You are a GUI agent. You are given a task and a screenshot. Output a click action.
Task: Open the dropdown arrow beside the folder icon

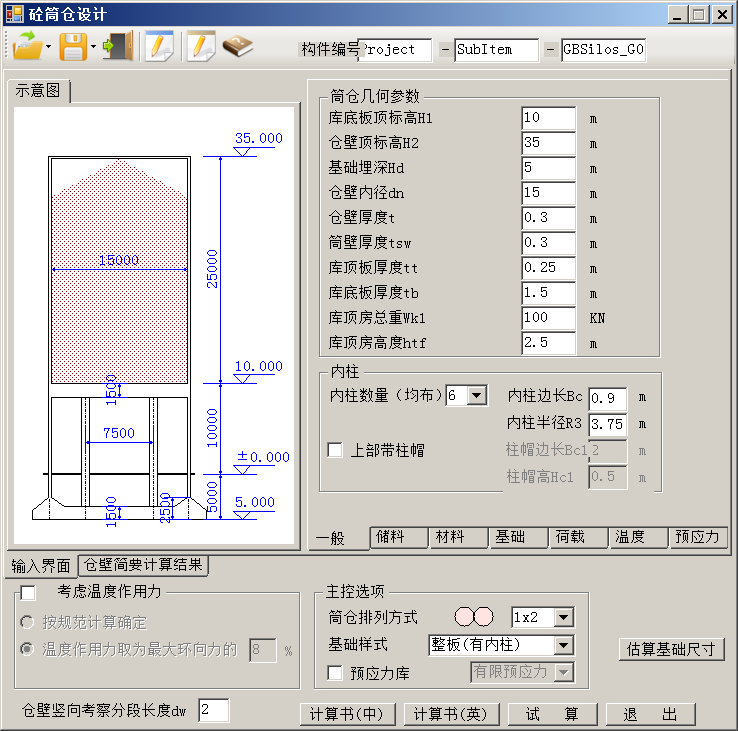click(48, 46)
